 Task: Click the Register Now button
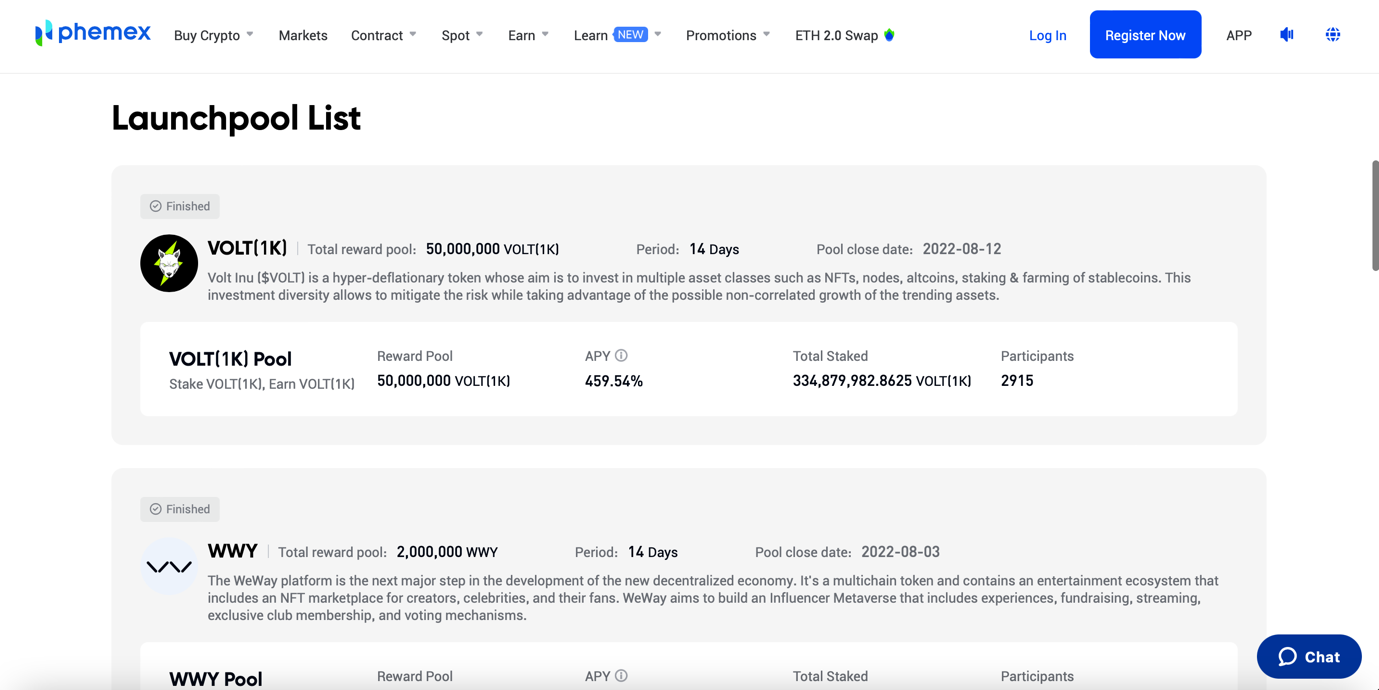pyautogui.click(x=1145, y=35)
